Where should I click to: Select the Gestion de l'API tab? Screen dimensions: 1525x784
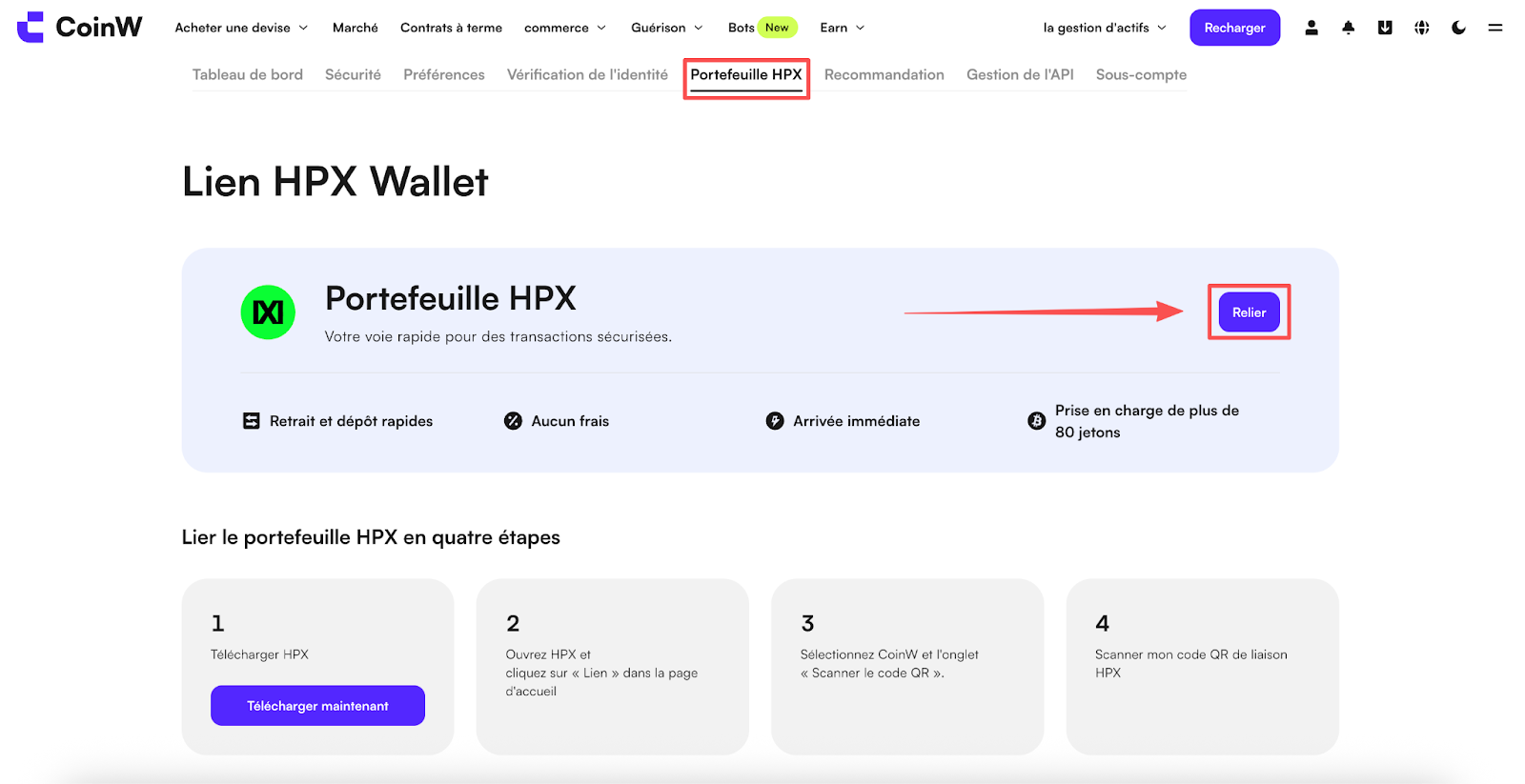[1020, 74]
